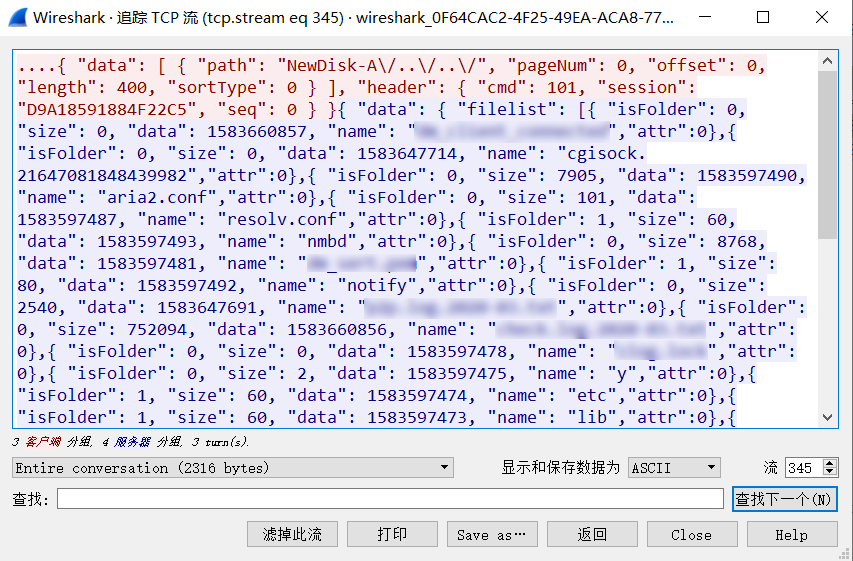Click the Close button at the bottom

691,534
